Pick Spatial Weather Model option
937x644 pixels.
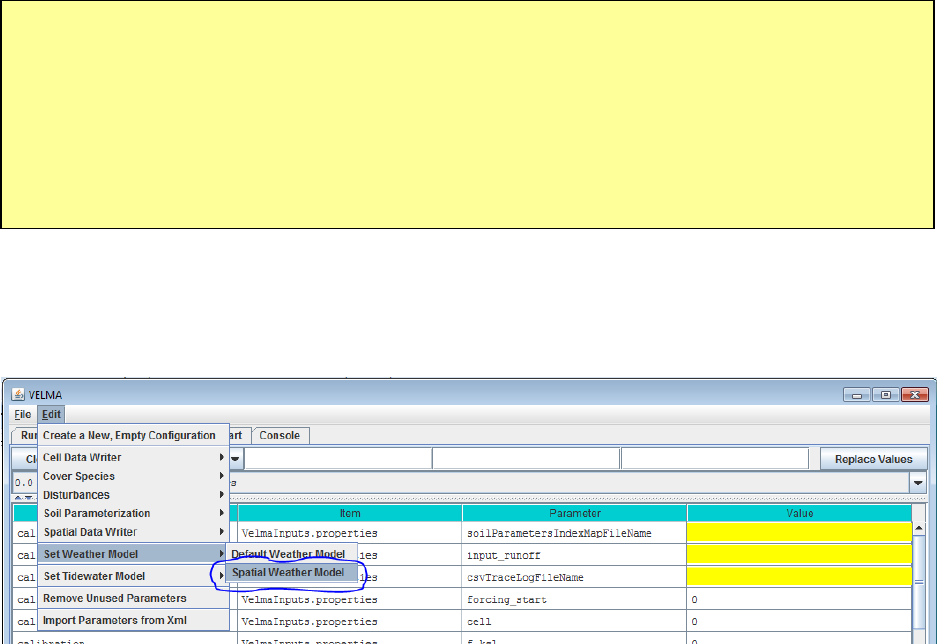coord(291,572)
